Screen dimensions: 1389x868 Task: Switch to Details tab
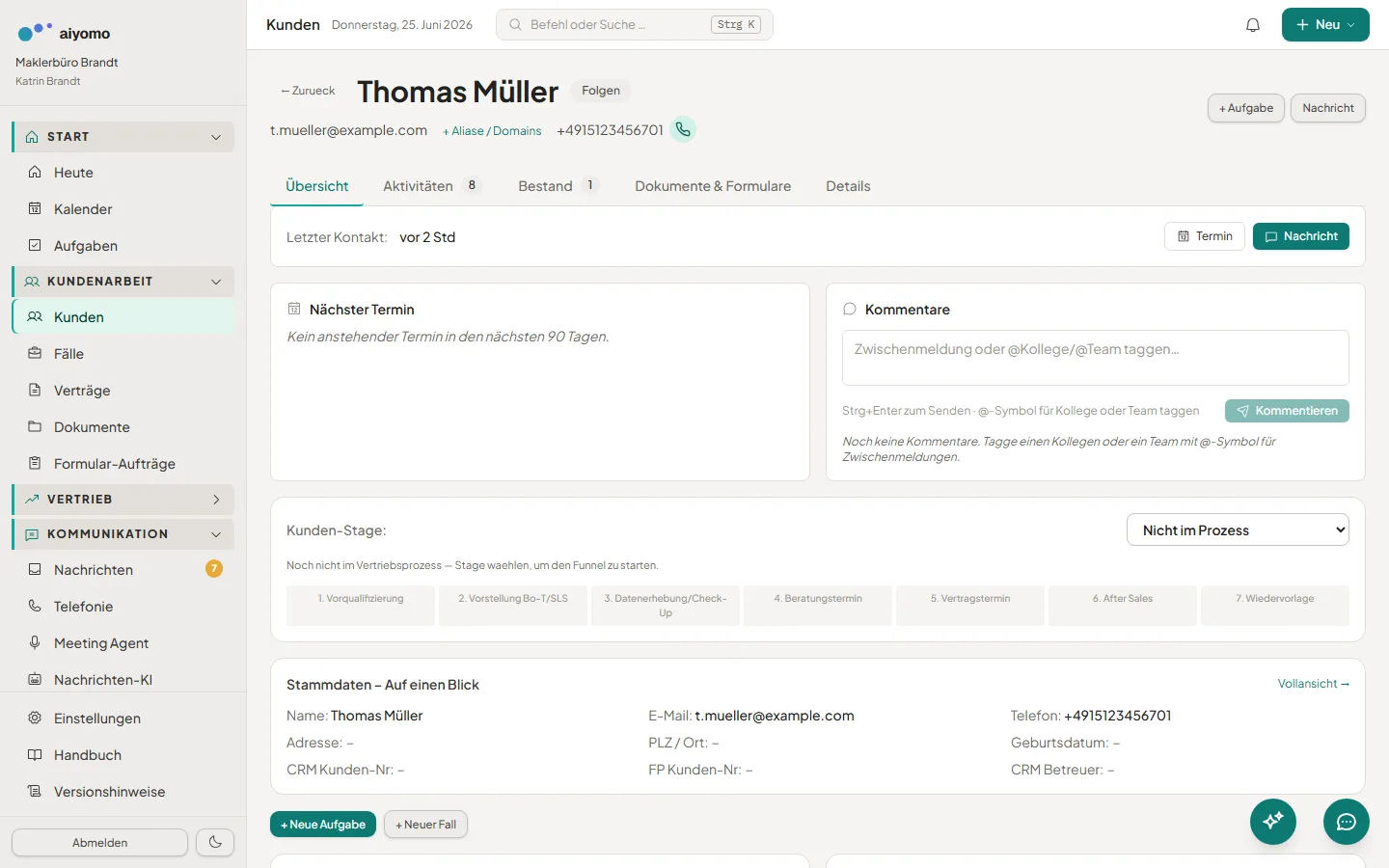click(848, 186)
